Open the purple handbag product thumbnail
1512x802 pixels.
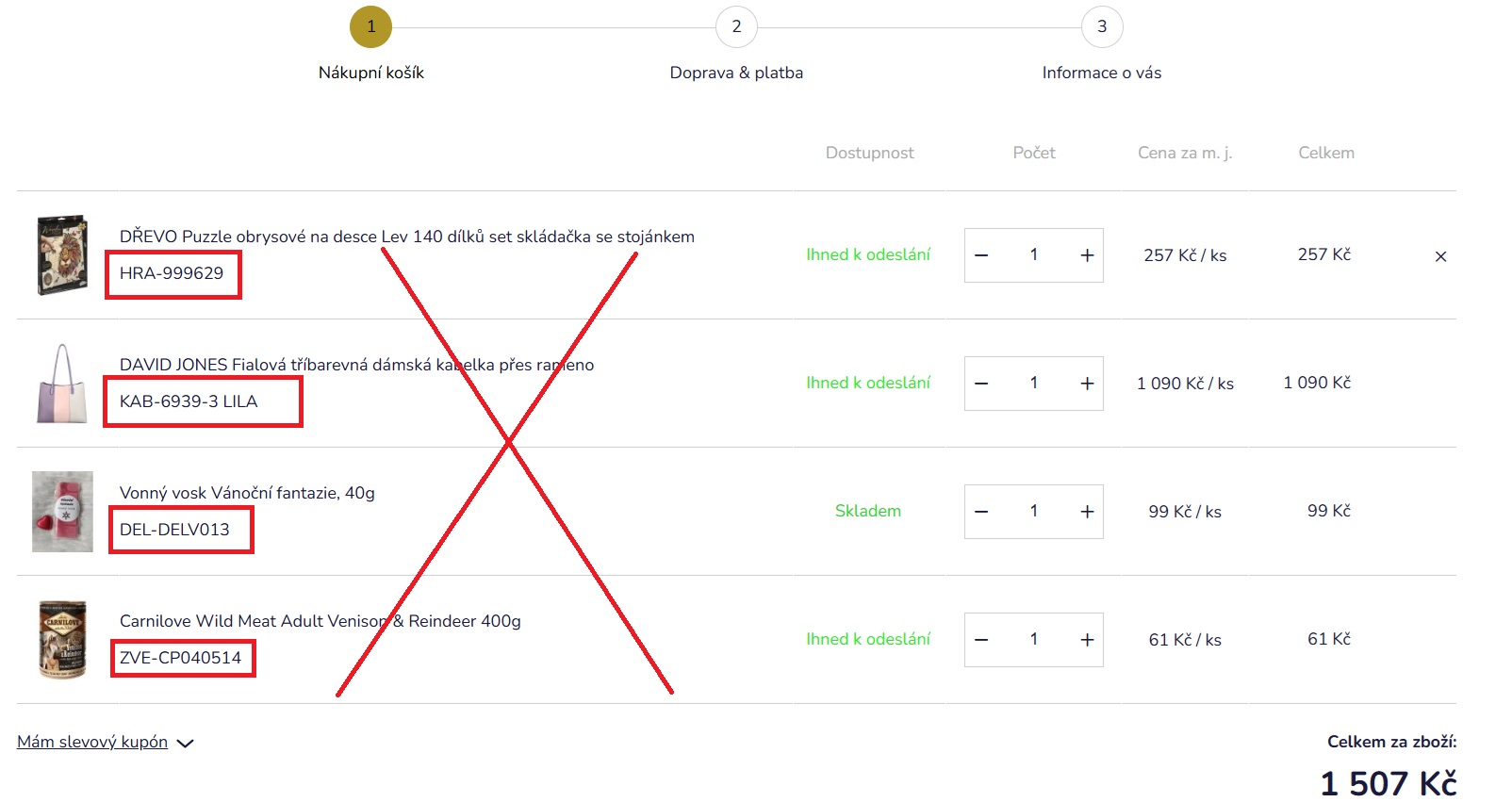pos(62,384)
